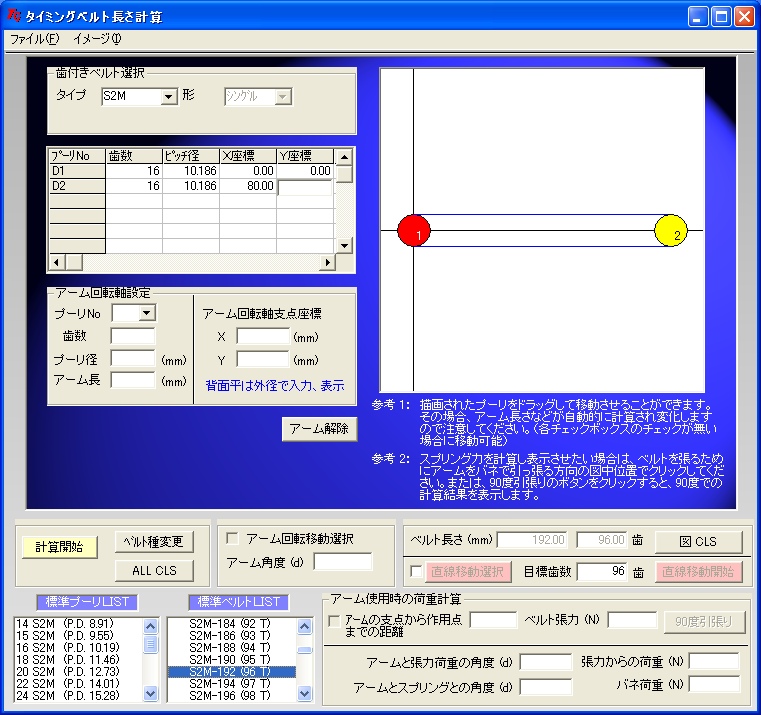
Task: Click the application icon in title bar
Action: 13,16
